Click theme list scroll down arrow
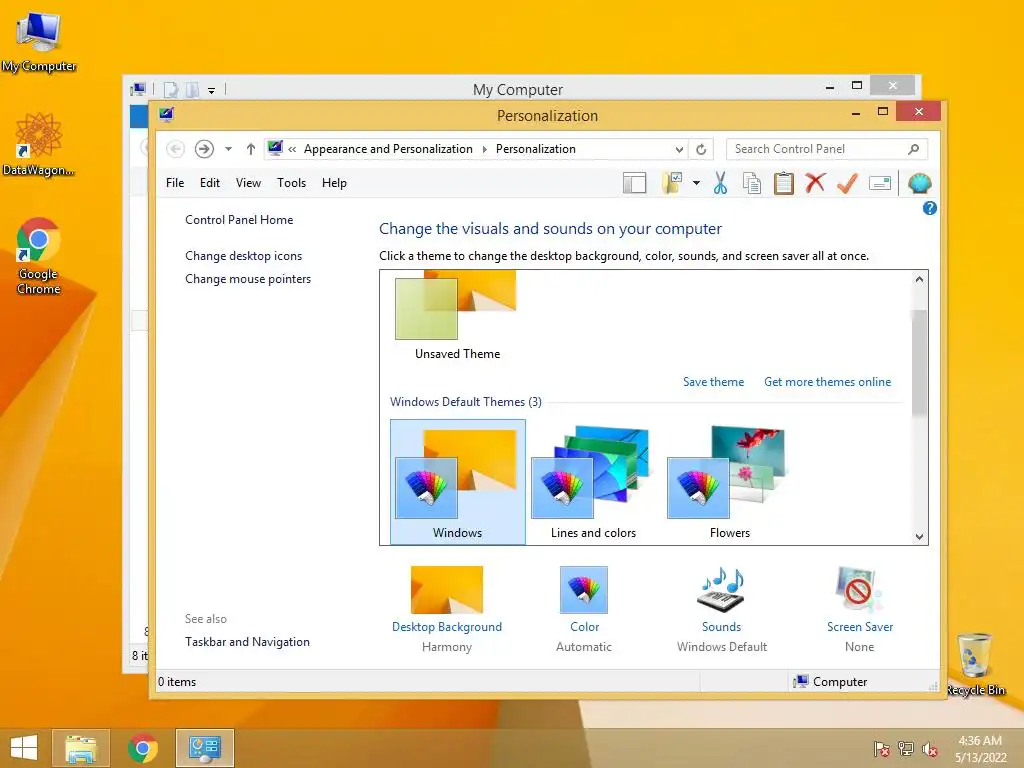This screenshot has height=768, width=1024. 919,537
